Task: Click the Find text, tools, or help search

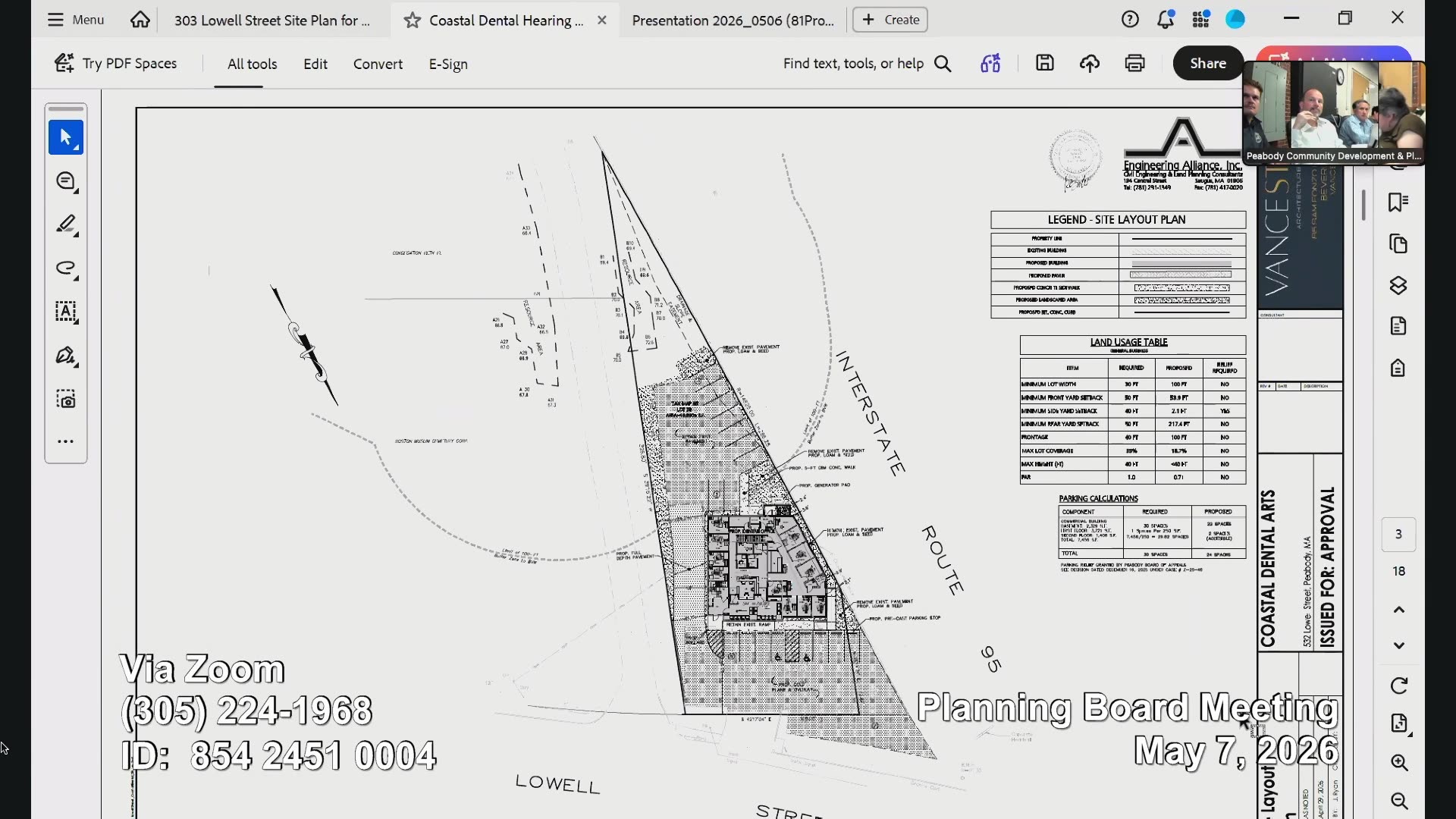Action: pyautogui.click(x=867, y=64)
